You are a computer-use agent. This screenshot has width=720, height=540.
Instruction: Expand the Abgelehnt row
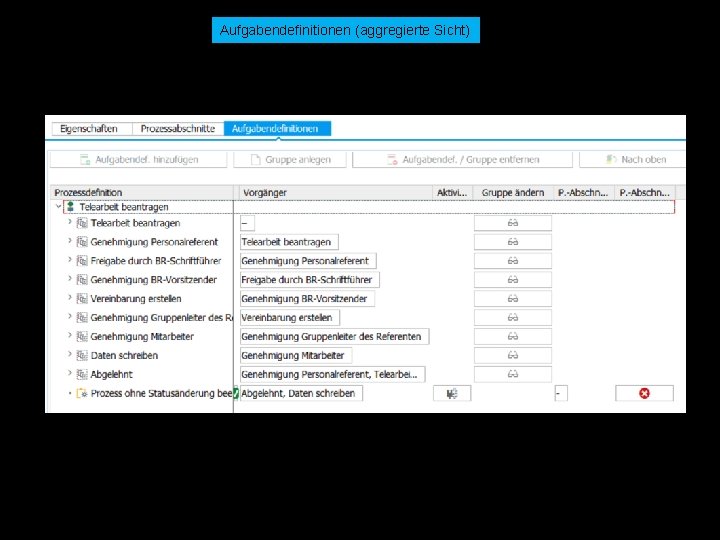point(70,373)
